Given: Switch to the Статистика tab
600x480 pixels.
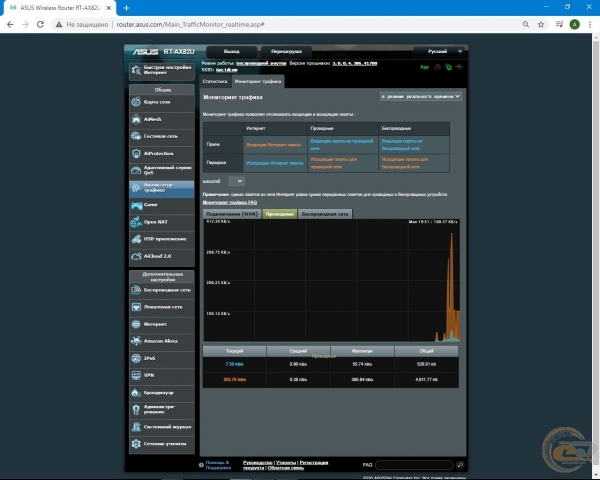Looking at the screenshot, I should point(215,81).
